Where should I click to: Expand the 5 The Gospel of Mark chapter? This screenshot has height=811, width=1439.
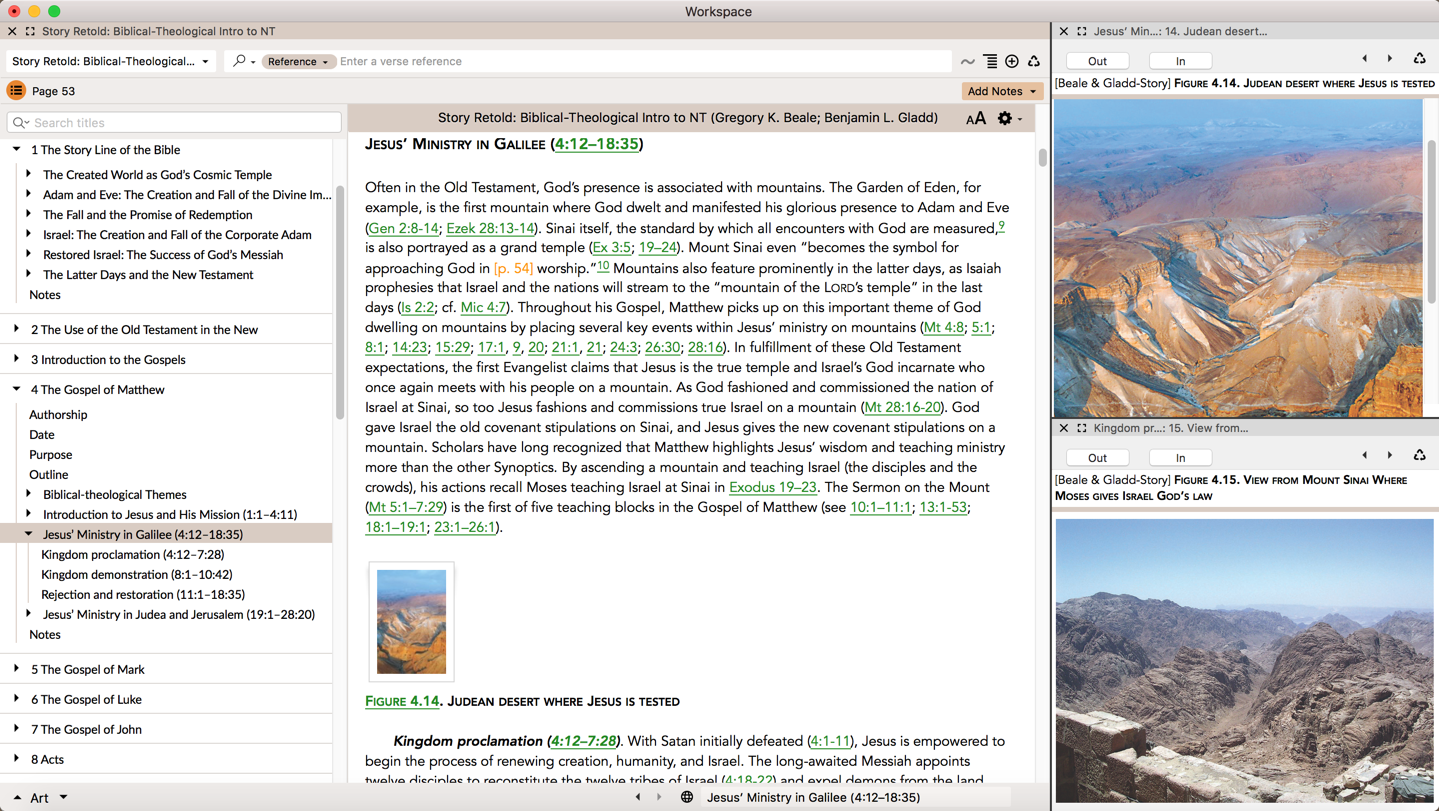[x=16, y=669]
